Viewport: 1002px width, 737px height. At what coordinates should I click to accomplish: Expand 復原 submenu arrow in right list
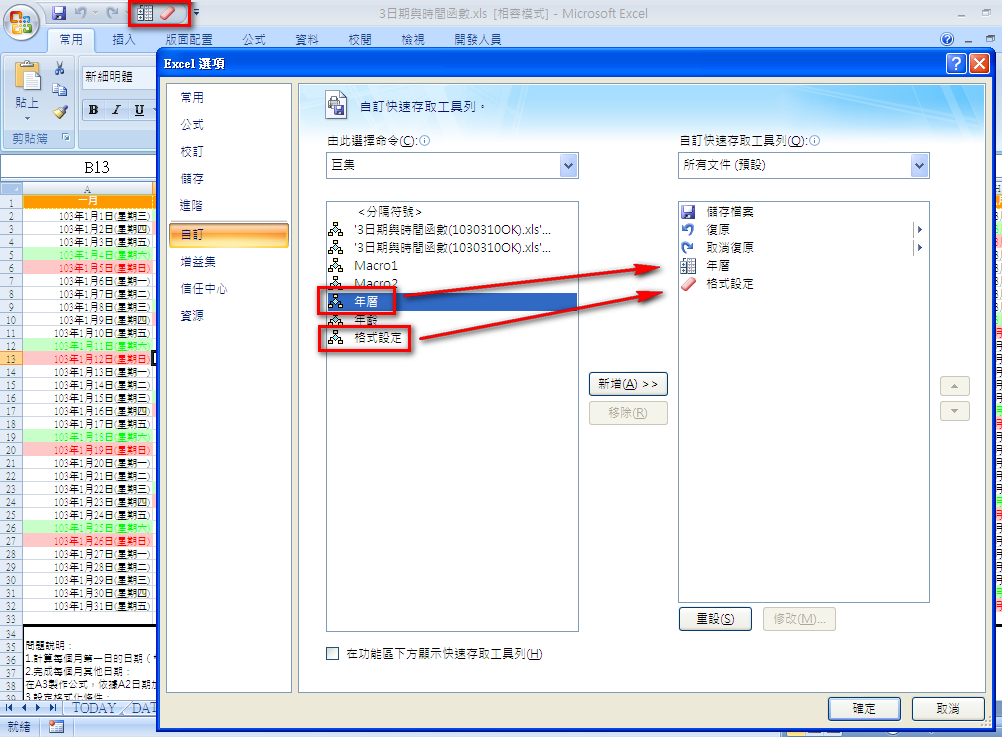pyautogui.click(x=920, y=229)
